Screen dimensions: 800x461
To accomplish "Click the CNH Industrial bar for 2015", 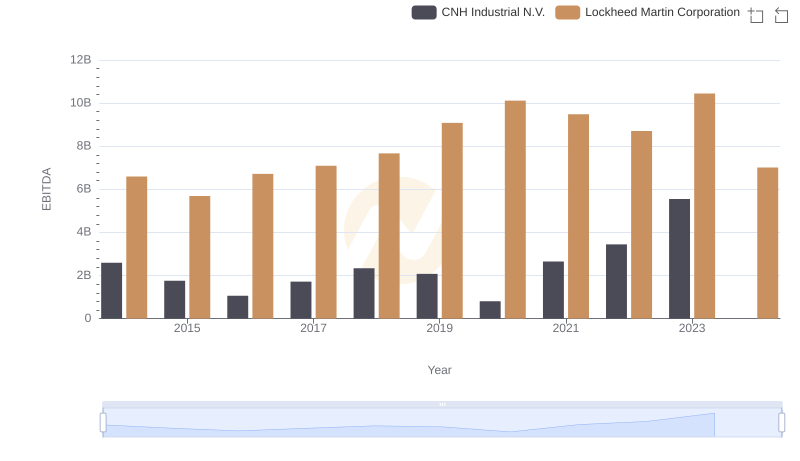I will [x=174, y=299].
